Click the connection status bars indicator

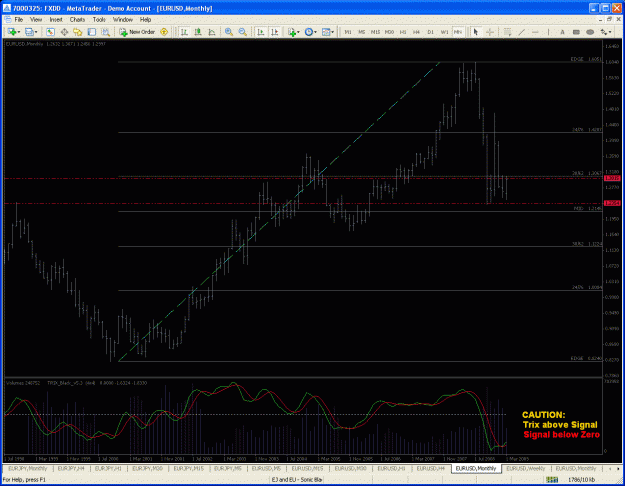point(552,480)
